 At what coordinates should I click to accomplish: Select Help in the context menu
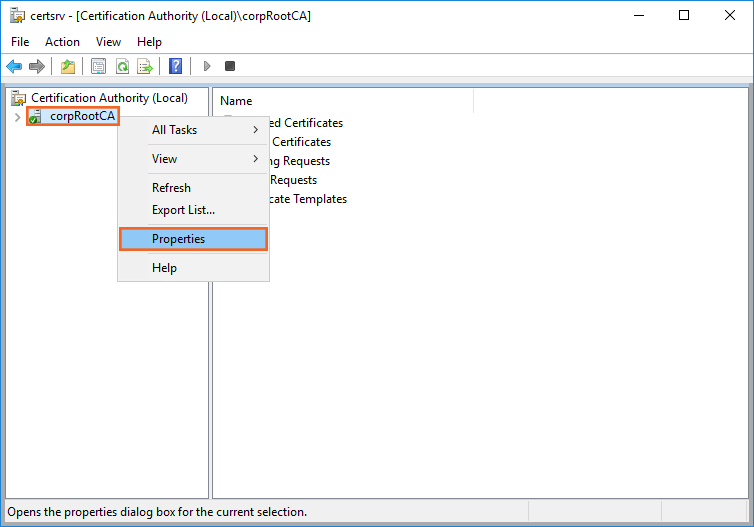click(164, 268)
